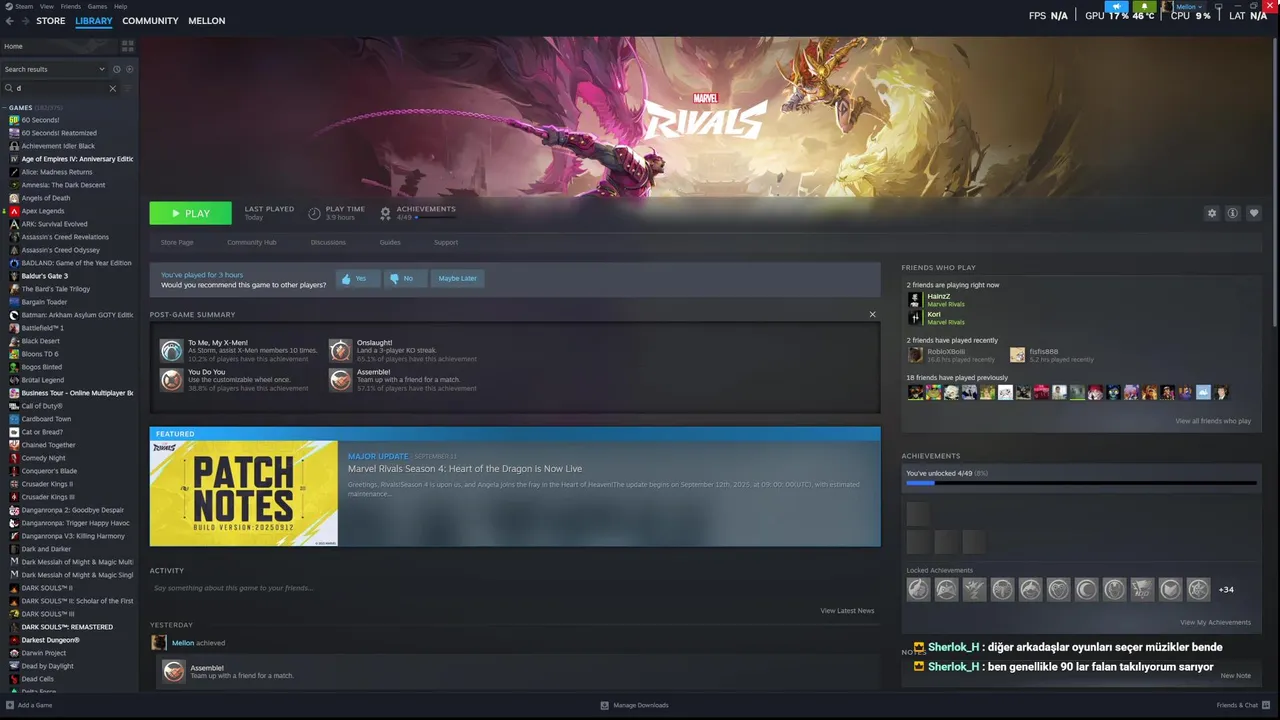Close the Post-Game Summary panel
The height and width of the screenshot is (720, 1280).
pyautogui.click(x=872, y=314)
